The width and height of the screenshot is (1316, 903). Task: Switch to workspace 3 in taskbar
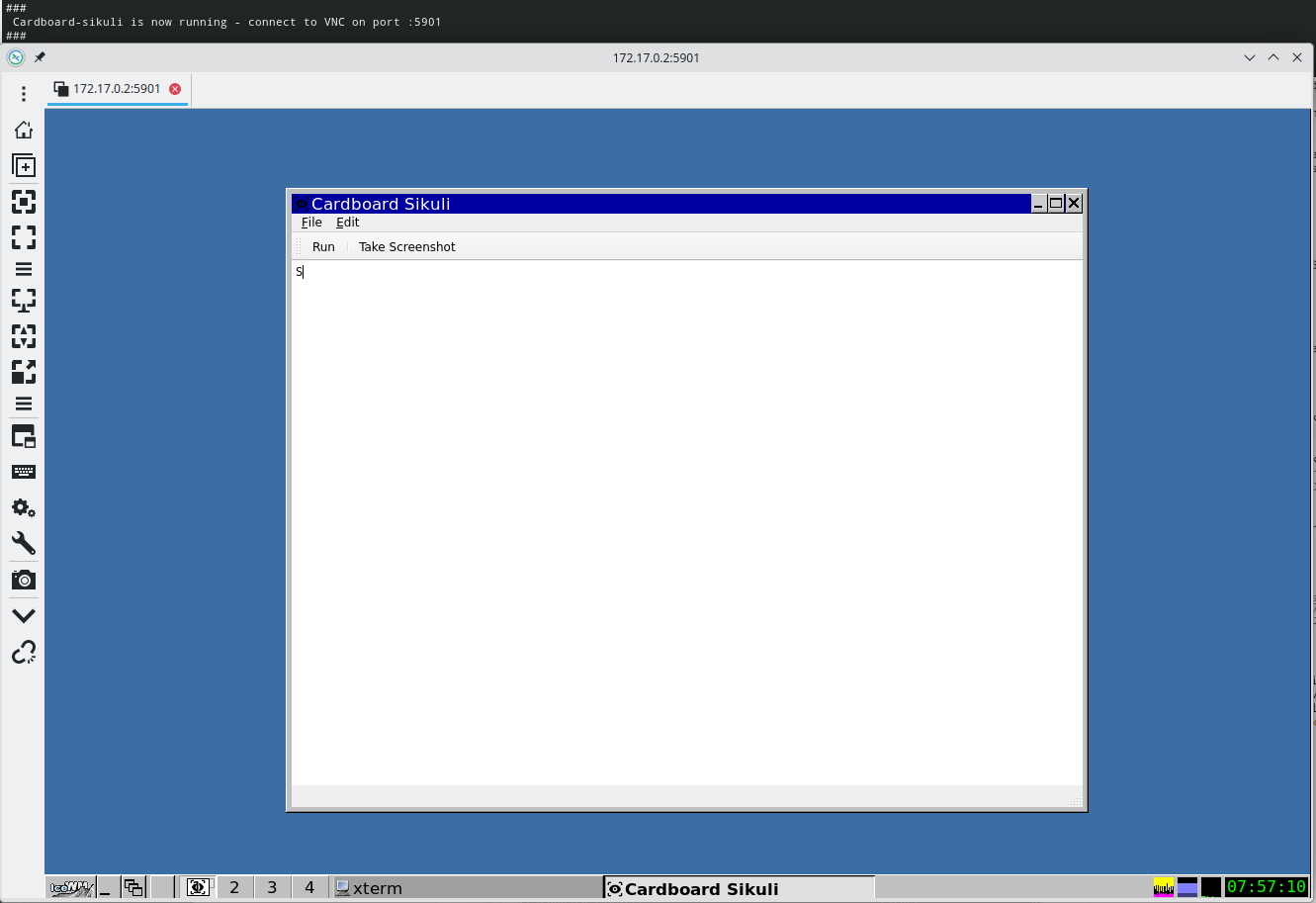(x=272, y=887)
